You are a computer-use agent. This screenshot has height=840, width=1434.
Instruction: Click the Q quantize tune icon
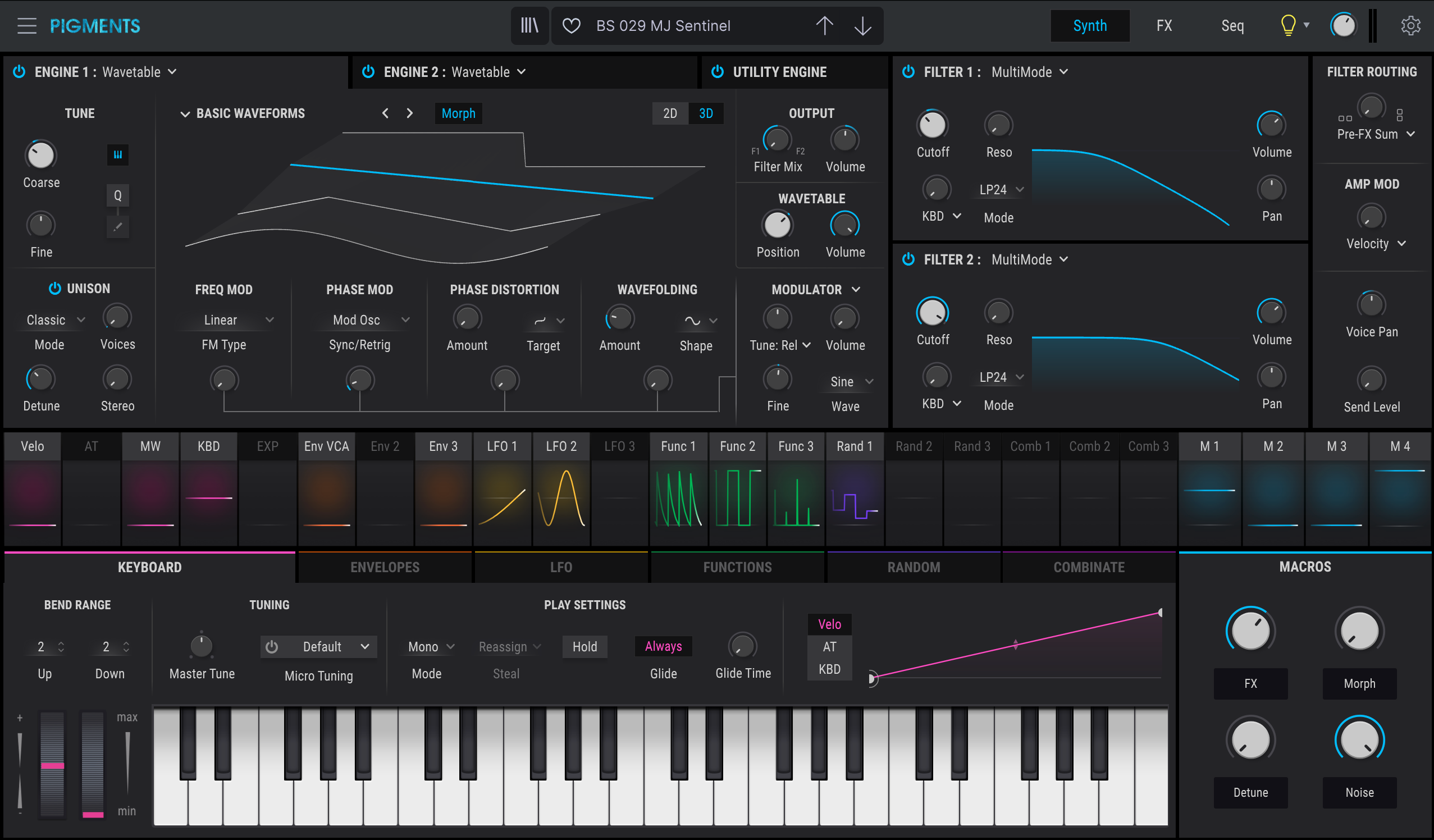coord(118,196)
